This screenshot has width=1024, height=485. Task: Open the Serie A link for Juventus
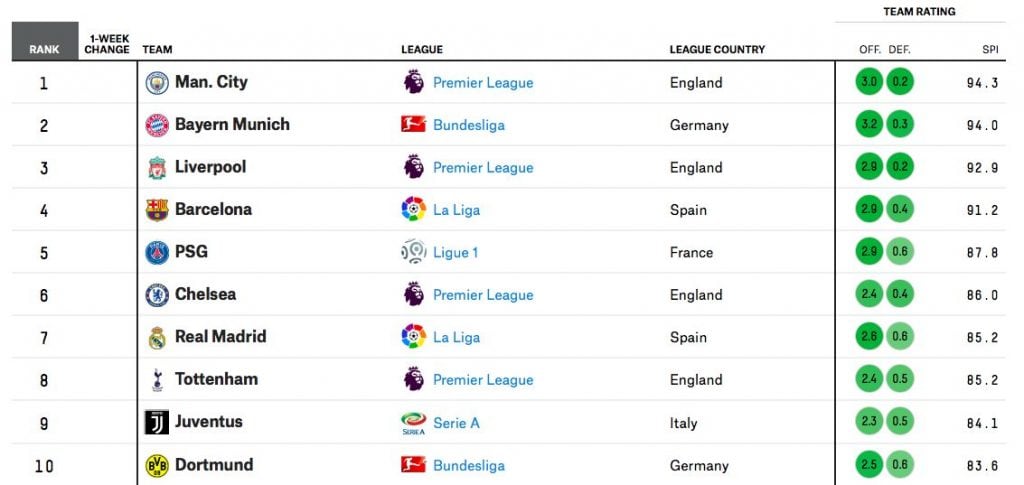point(456,423)
